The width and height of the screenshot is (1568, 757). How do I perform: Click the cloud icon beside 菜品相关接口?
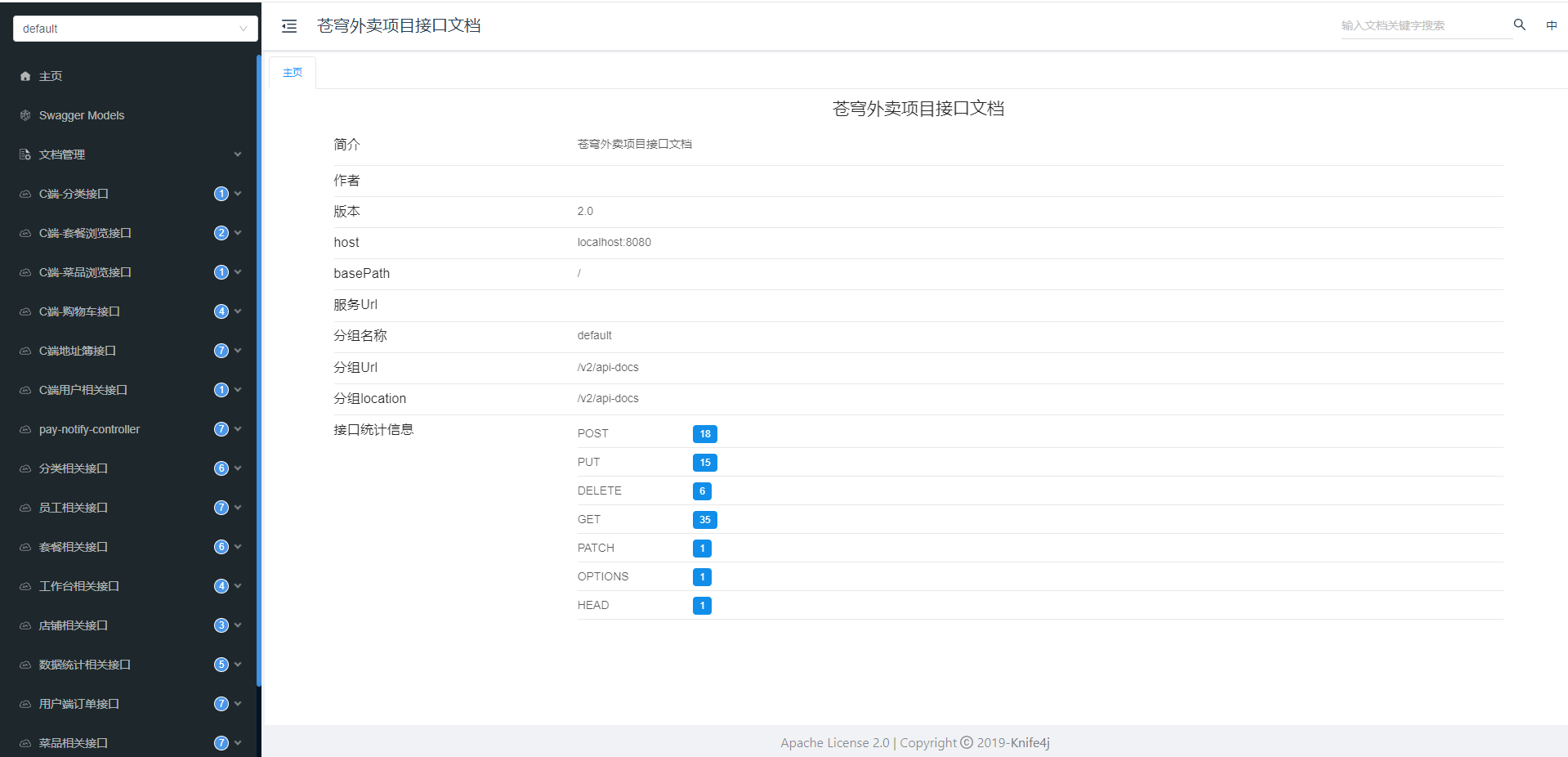click(25, 743)
